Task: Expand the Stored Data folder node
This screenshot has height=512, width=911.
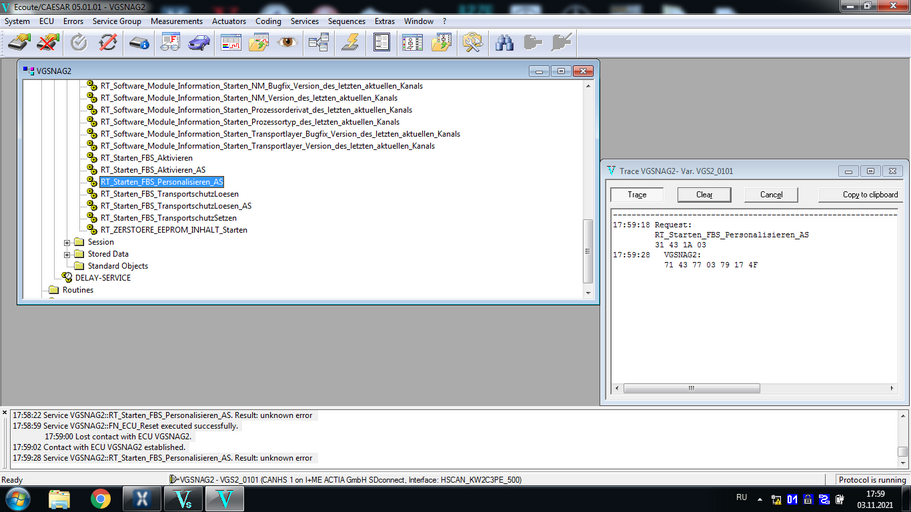Action: pyautogui.click(x=67, y=255)
